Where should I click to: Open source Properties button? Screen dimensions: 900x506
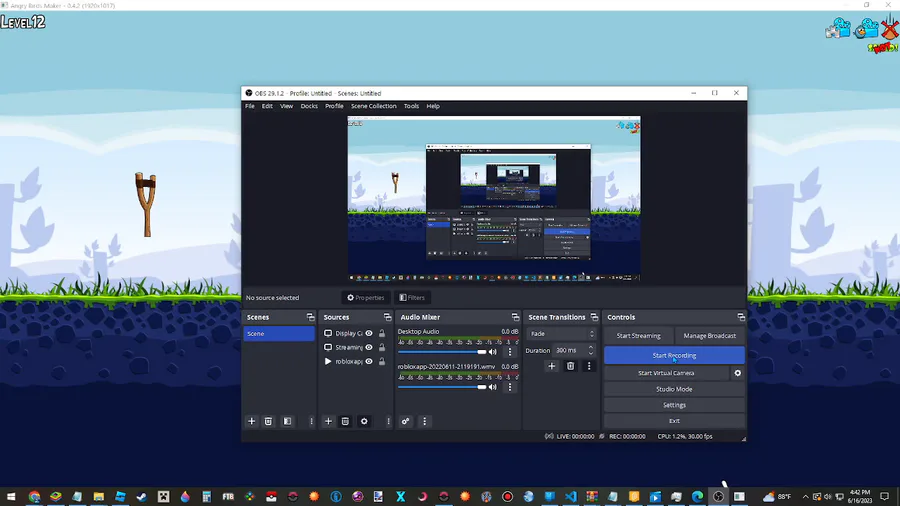(366, 298)
